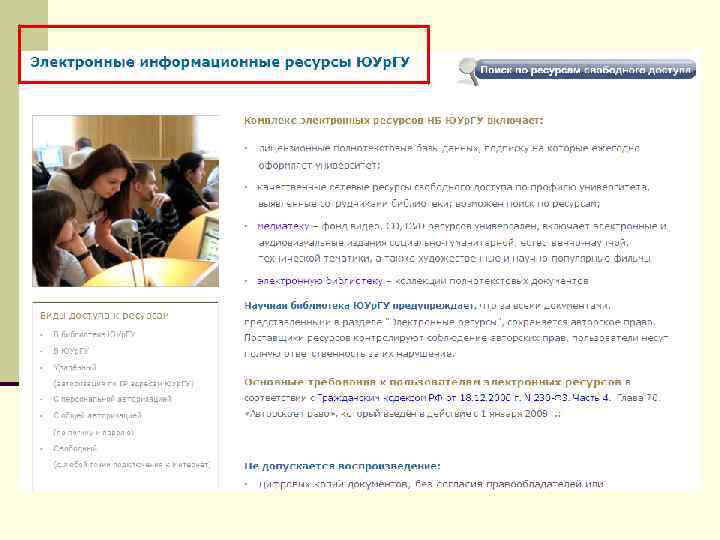Select 'В библиотеке ЮУрГУ' access type
This screenshot has width=720, height=540.
(94, 334)
